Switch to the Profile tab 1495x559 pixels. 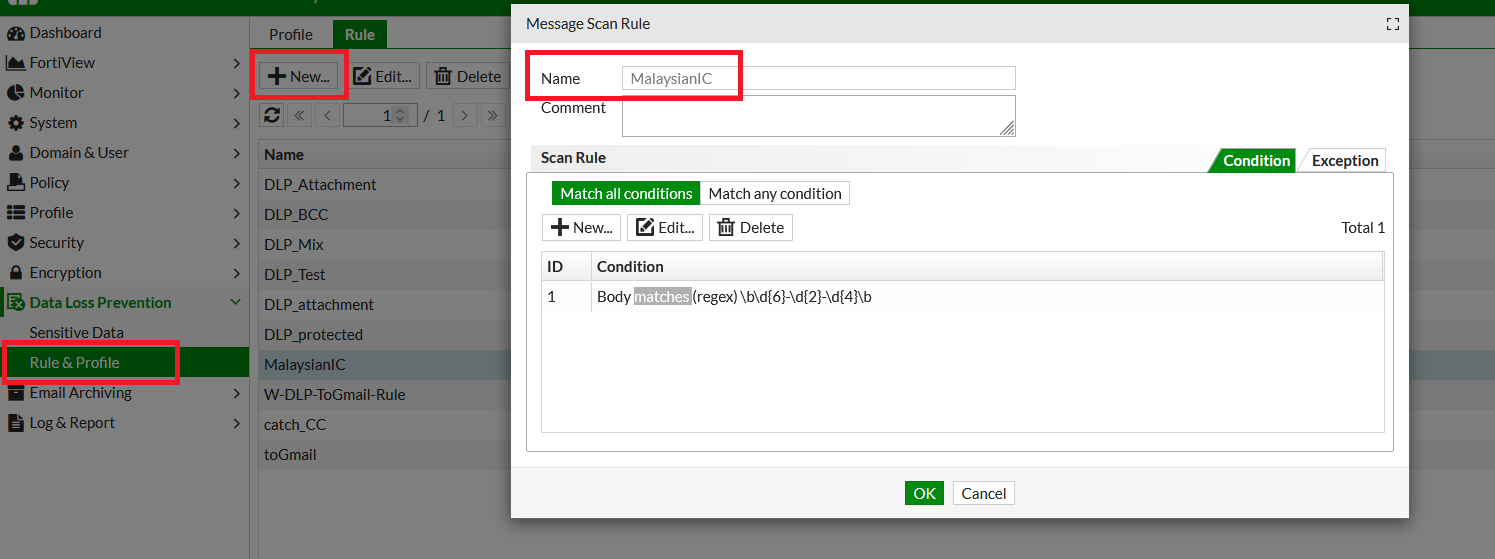click(x=291, y=34)
